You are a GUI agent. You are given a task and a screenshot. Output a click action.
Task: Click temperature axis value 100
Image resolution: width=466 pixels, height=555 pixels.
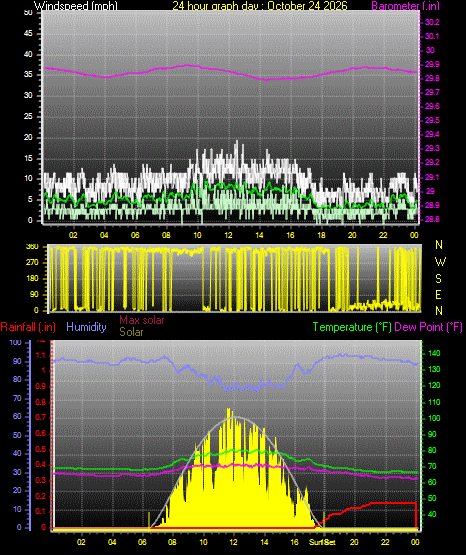point(434,418)
